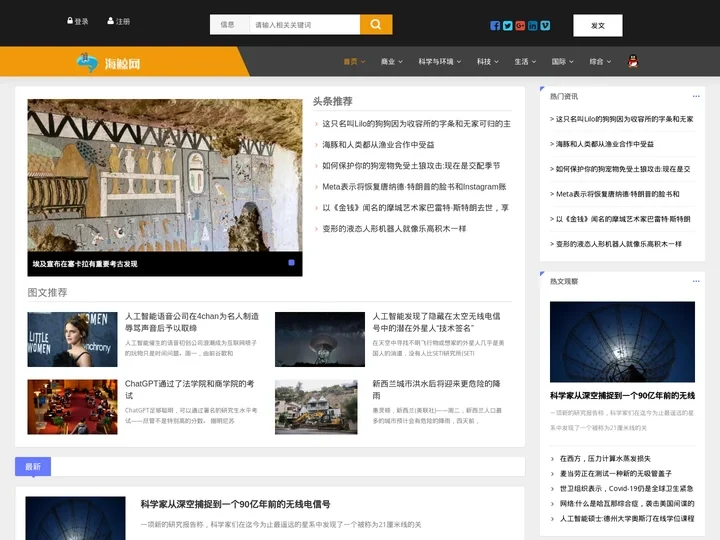Open sidebar link 在西方，压力计算水蒸发损失
Image resolution: width=720 pixels, height=540 pixels.
click(x=605, y=458)
